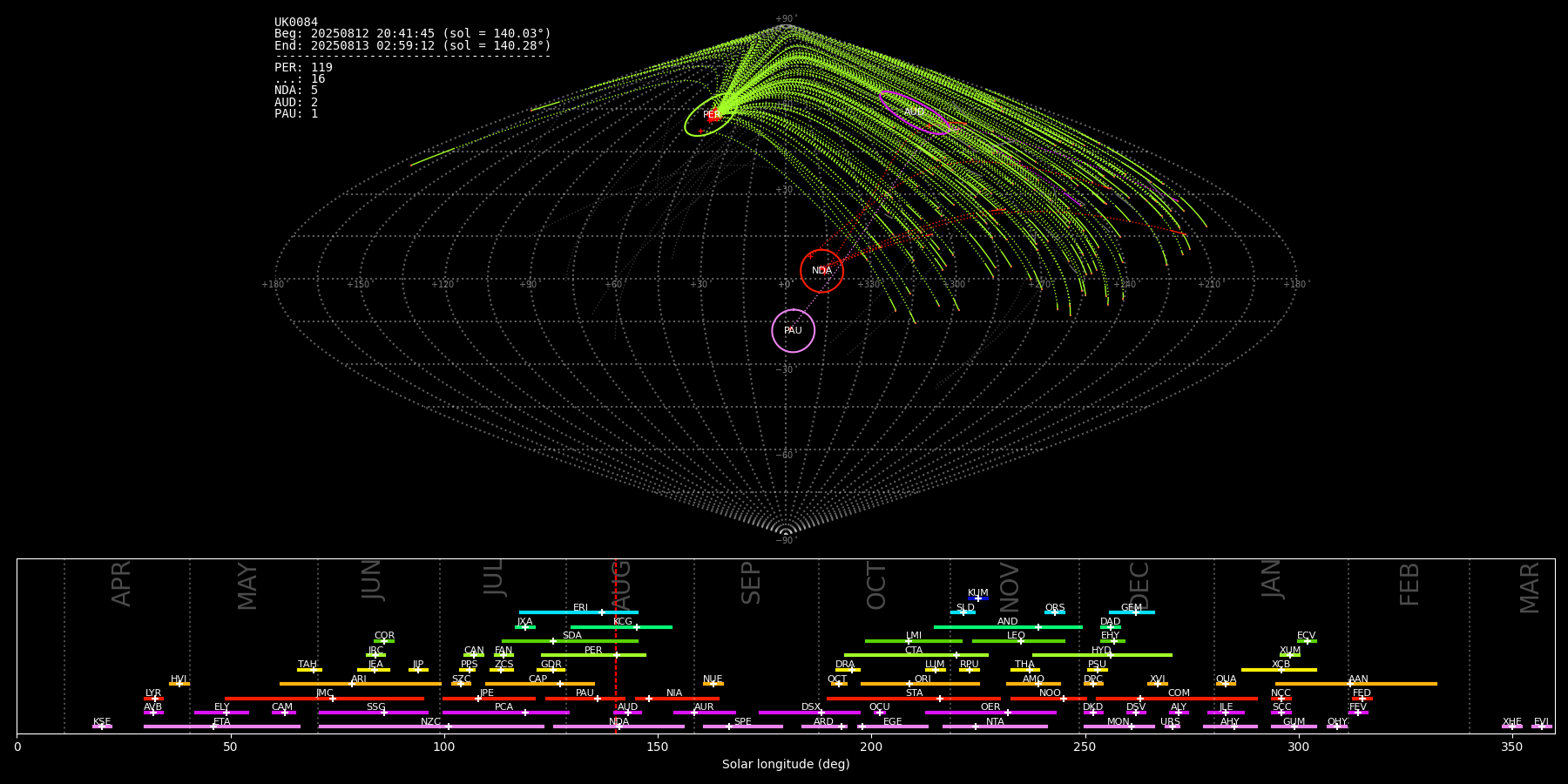Click the −90° label below sky map
The width and height of the screenshot is (1568, 784).
click(x=786, y=540)
